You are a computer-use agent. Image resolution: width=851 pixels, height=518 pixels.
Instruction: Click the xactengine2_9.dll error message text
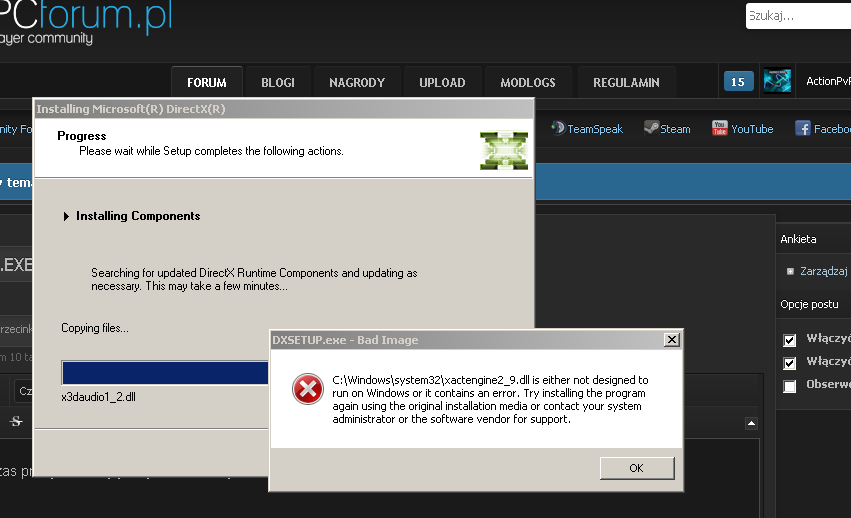(x=490, y=399)
